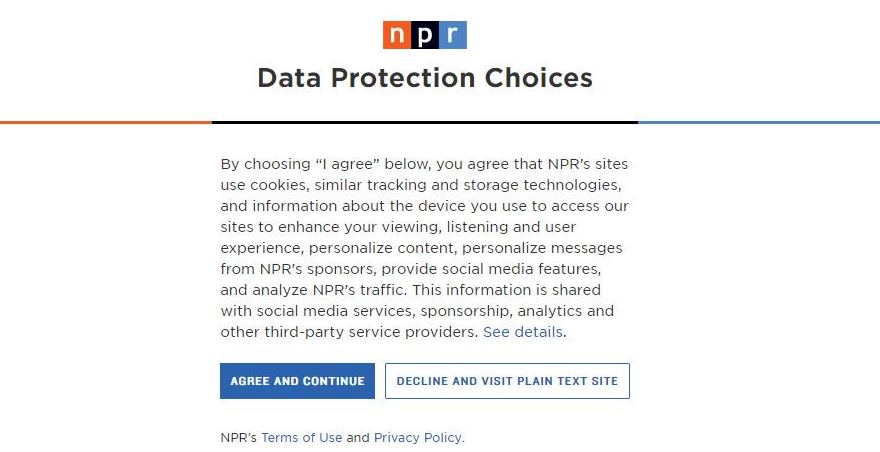Click the blue "r" block in the NPR logo
This screenshot has height=452, width=880.
click(453, 35)
